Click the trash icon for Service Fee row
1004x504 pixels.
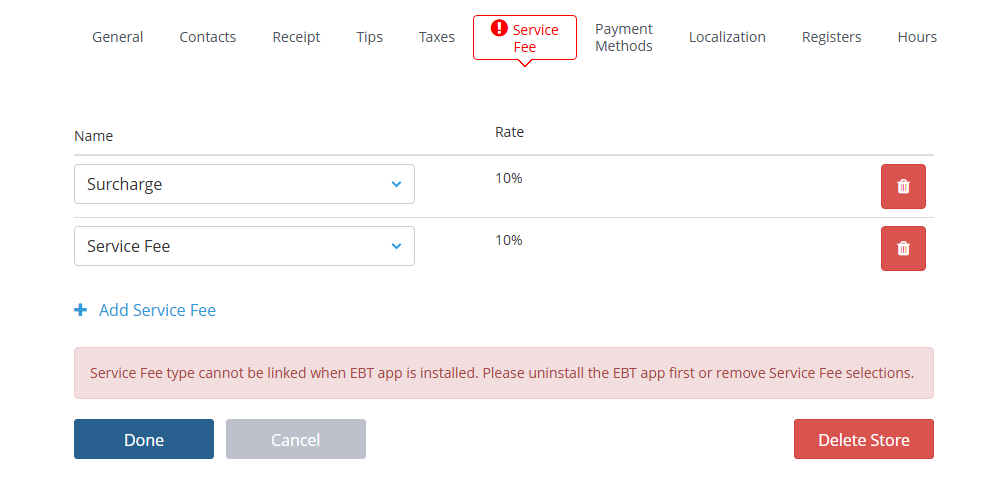tap(903, 249)
